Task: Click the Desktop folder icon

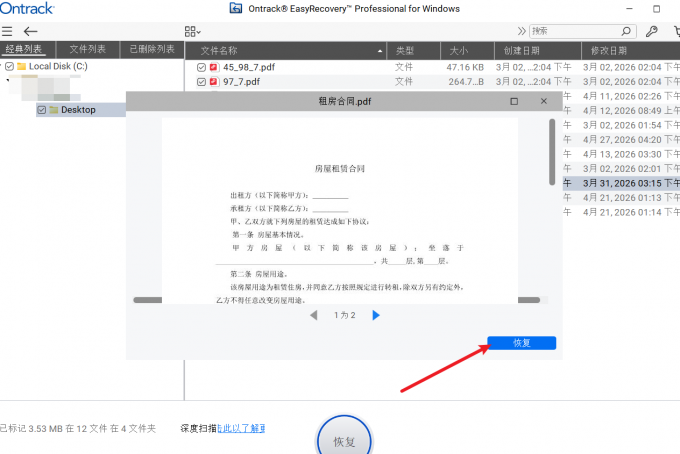Action: [x=54, y=110]
